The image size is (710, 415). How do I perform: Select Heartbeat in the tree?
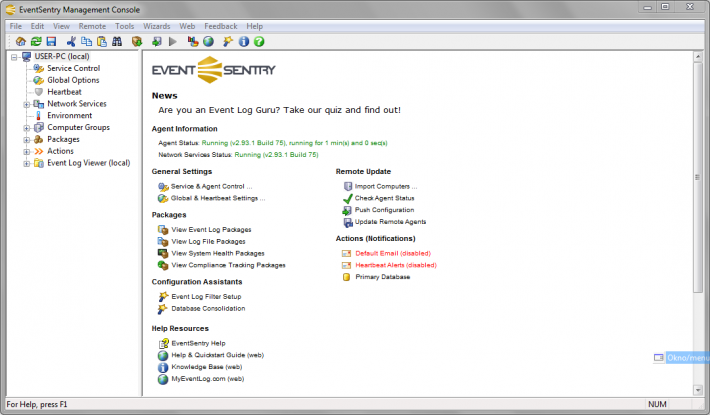(x=64, y=92)
